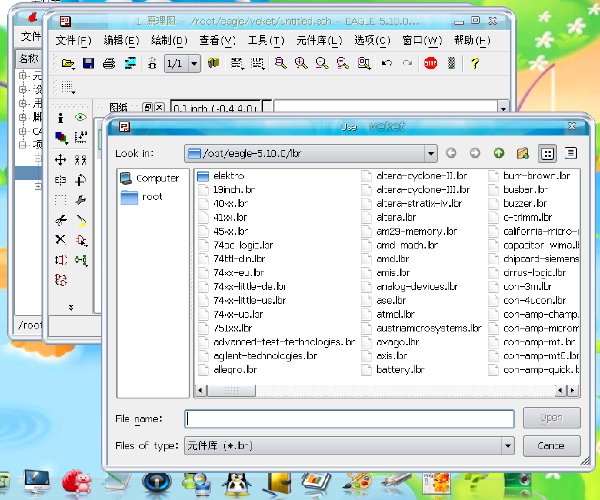Click the Print toolbar icon

tap(109, 64)
